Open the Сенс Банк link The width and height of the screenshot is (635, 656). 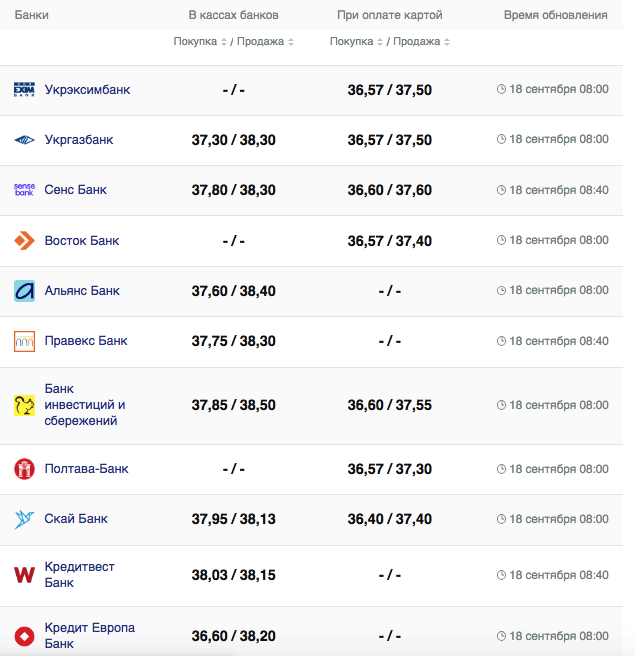click(75, 190)
